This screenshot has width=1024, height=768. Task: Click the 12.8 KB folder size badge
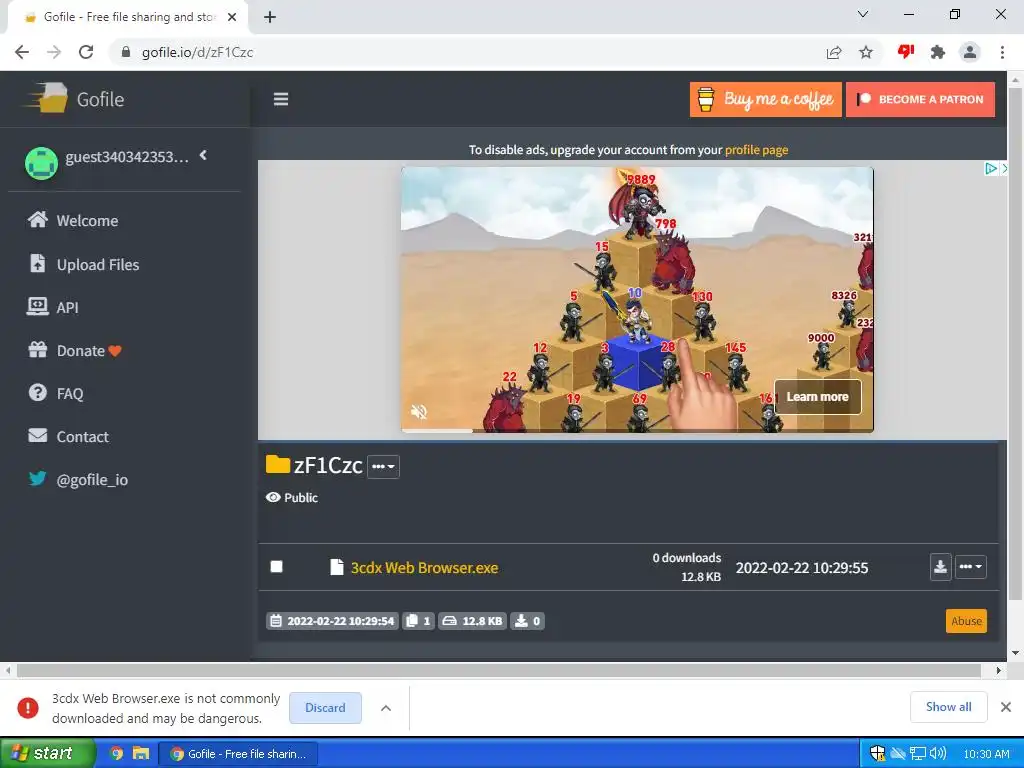click(x=472, y=621)
